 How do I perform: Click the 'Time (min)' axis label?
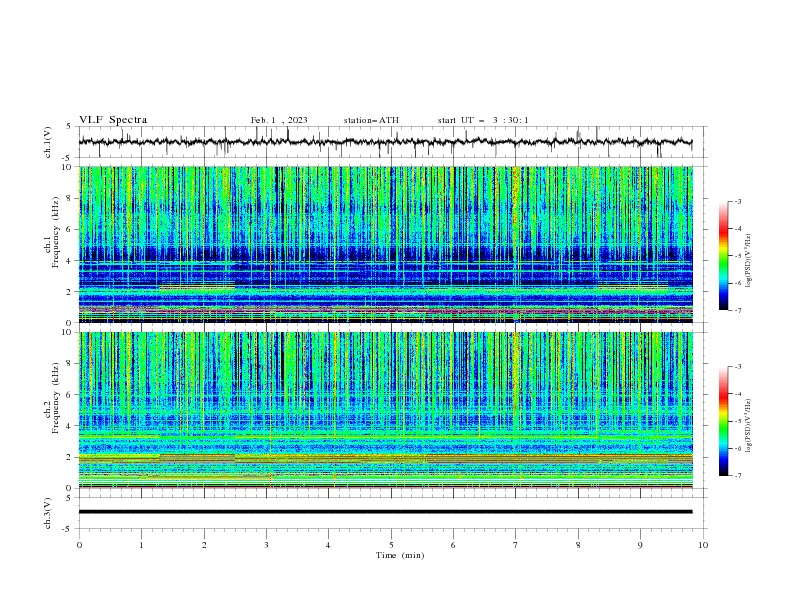pyautogui.click(x=400, y=555)
